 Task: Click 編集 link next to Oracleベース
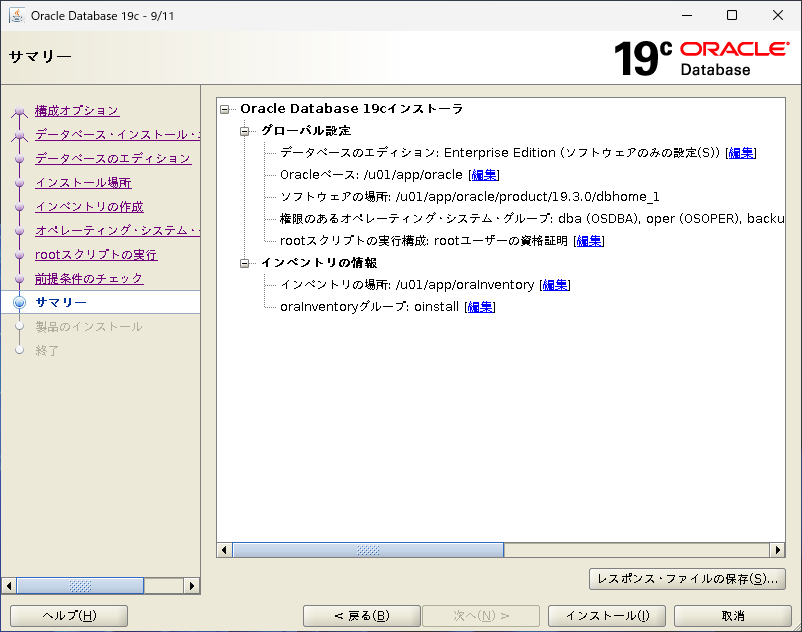484,175
